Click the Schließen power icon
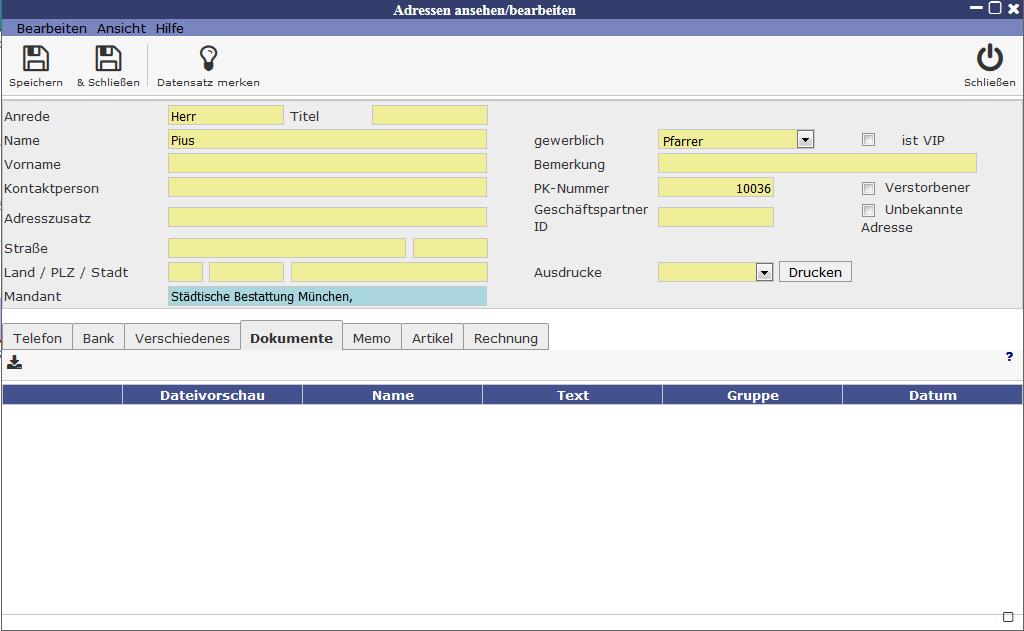Screen dimensions: 1024x631 pyautogui.click(x=989, y=59)
